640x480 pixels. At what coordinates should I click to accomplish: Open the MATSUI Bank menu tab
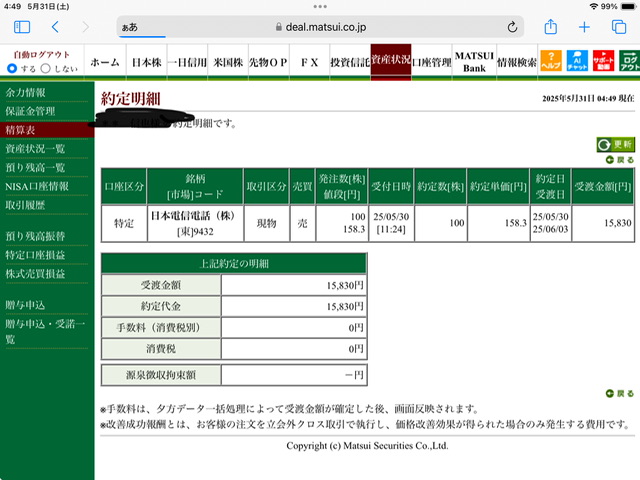(x=474, y=62)
